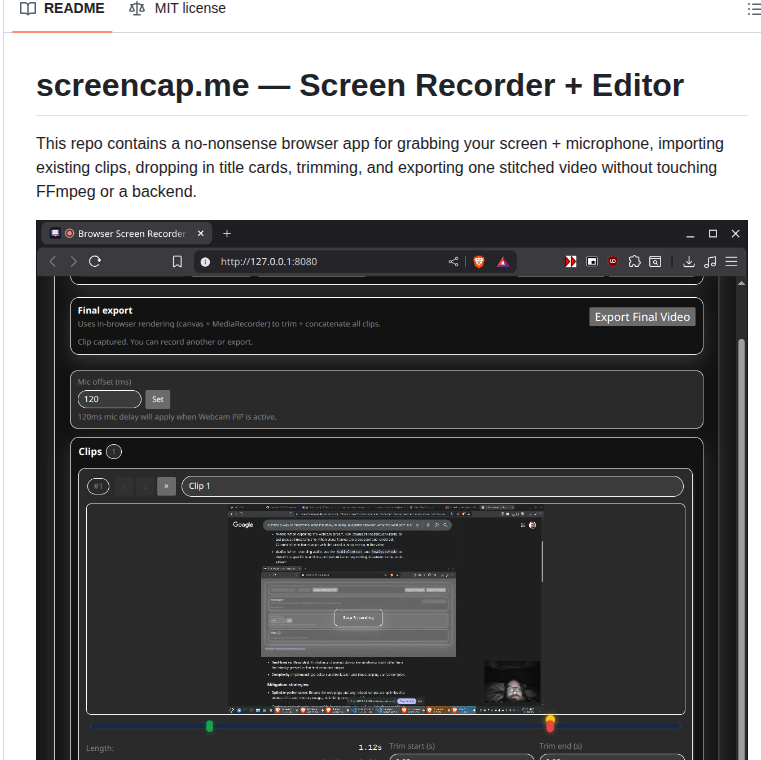Click the Mic offset field showing 120
This screenshot has height=760, width=761.
click(x=110, y=399)
